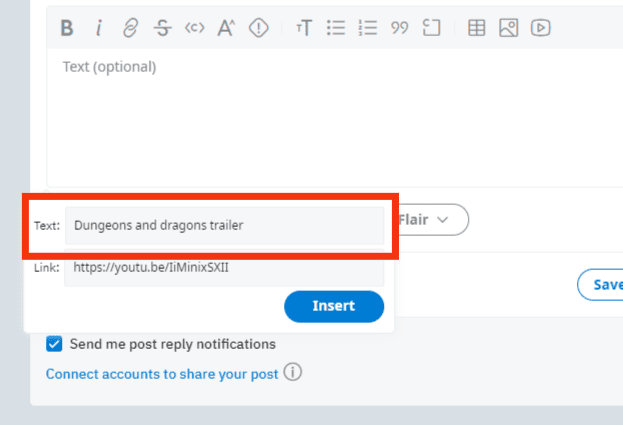Open Connect accounts to share your post

pos(162,374)
